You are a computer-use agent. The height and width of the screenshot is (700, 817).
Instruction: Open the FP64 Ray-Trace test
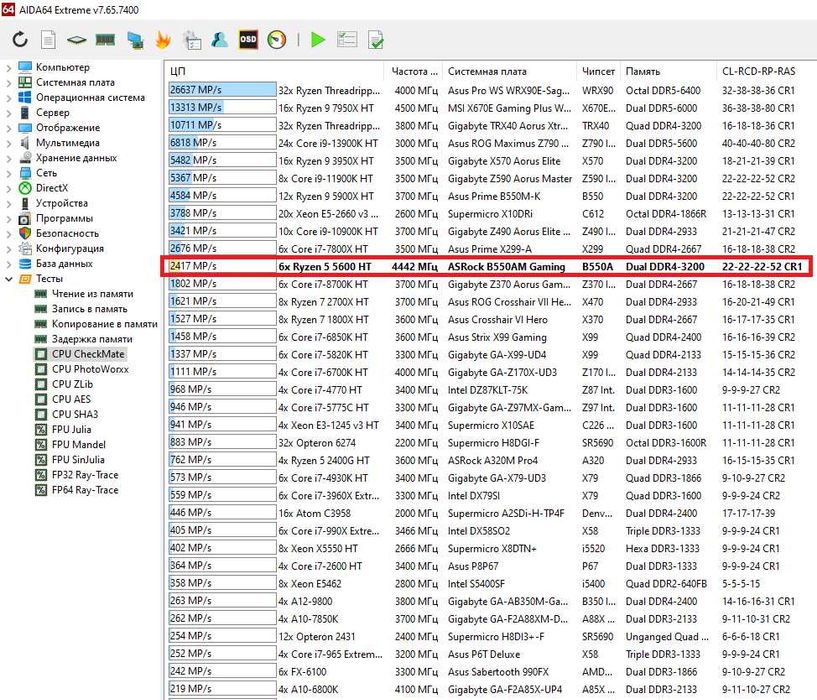click(x=85, y=490)
